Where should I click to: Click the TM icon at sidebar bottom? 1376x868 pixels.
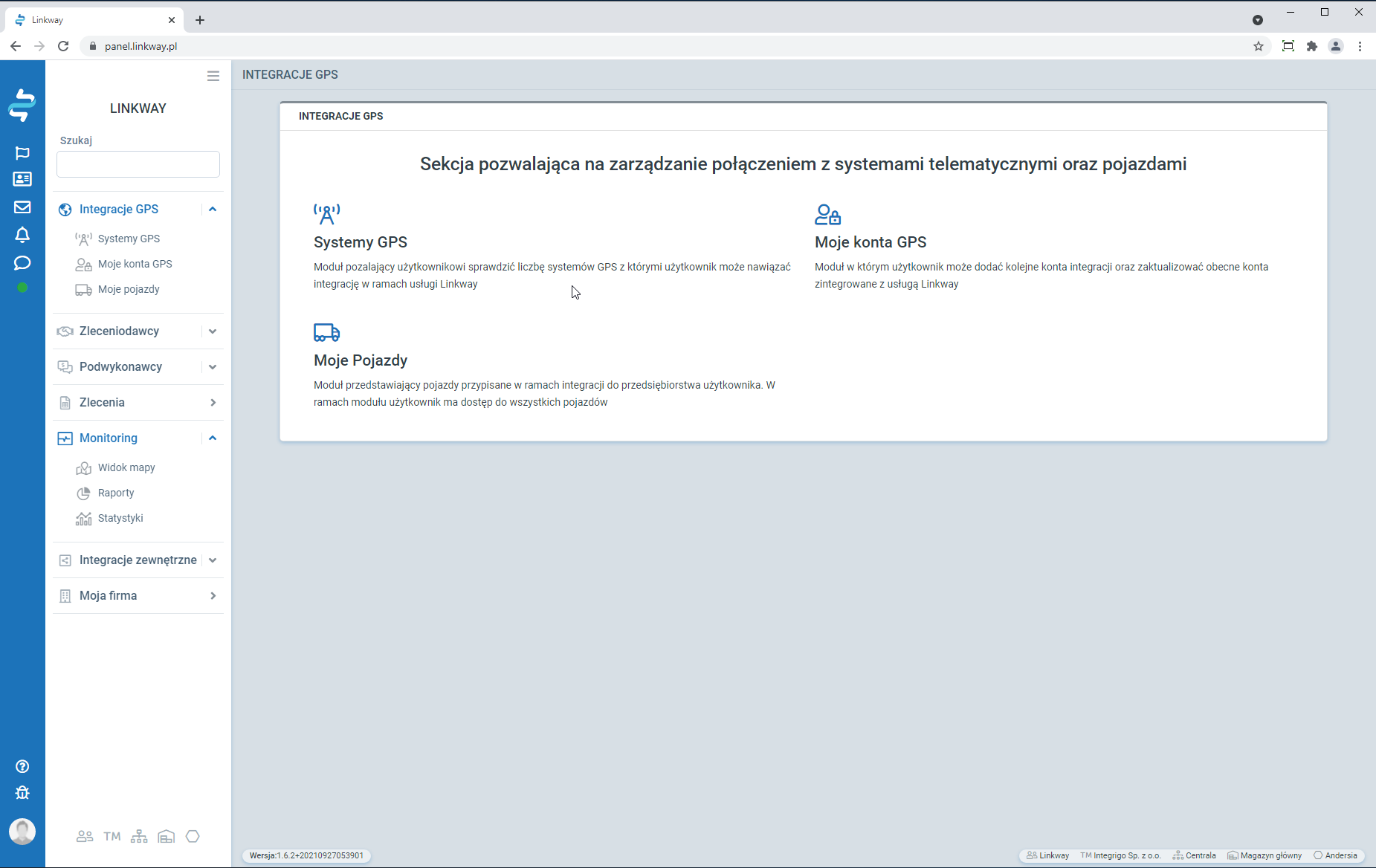112,837
